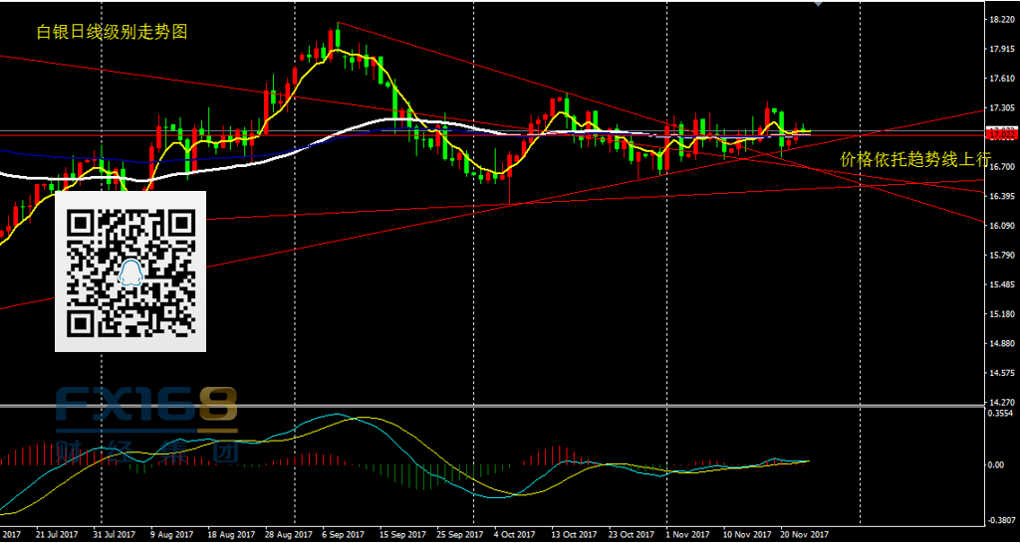This screenshot has width=1020, height=543.
Task: Click the 0.3554 MACD scale label
Action: [1000, 413]
